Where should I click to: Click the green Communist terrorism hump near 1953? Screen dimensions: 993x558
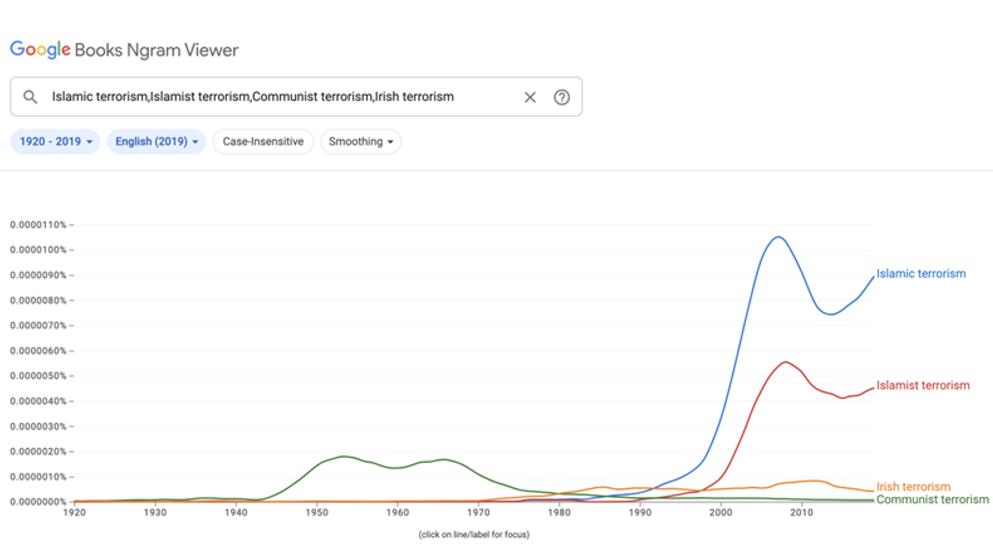pyautogui.click(x=343, y=457)
